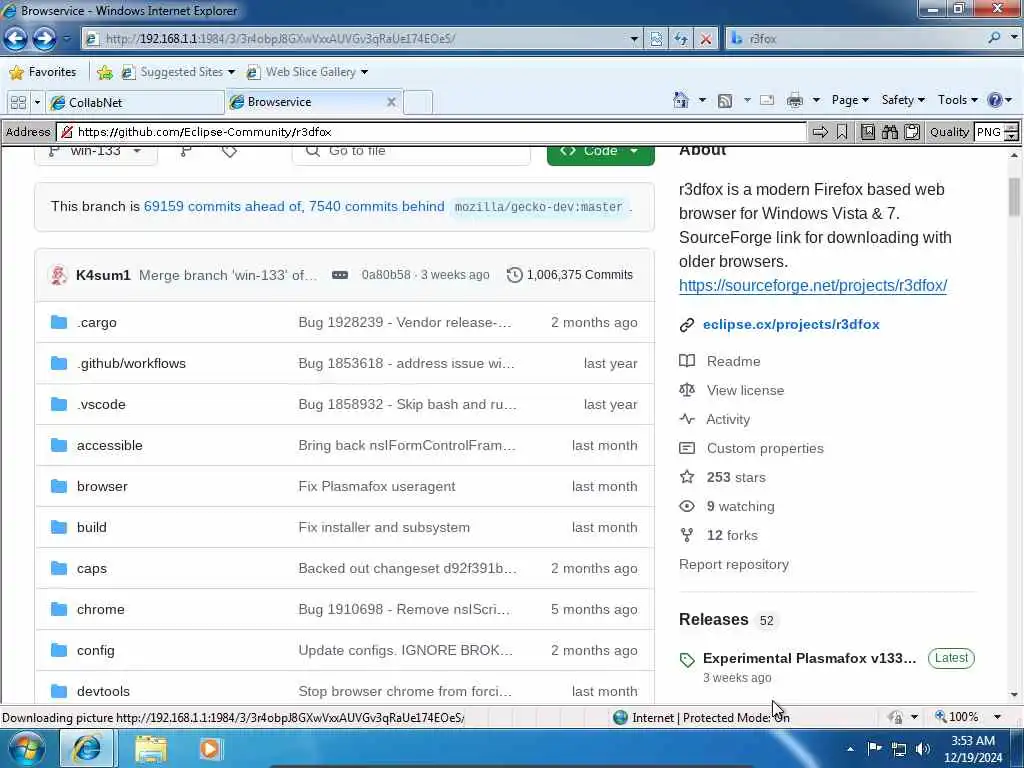Open the Tools menu
Image resolution: width=1024 pixels, height=768 pixels.
pyautogui.click(x=957, y=100)
